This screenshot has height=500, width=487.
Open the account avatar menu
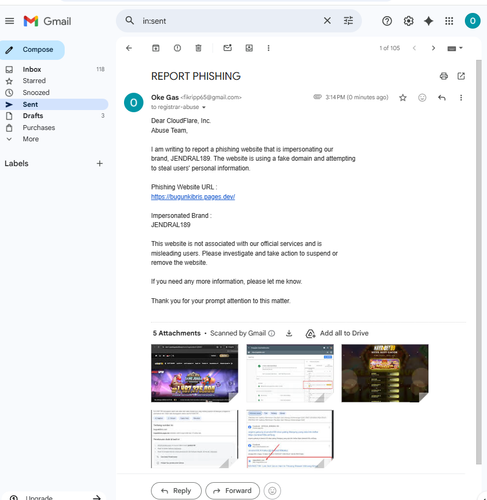click(472, 21)
